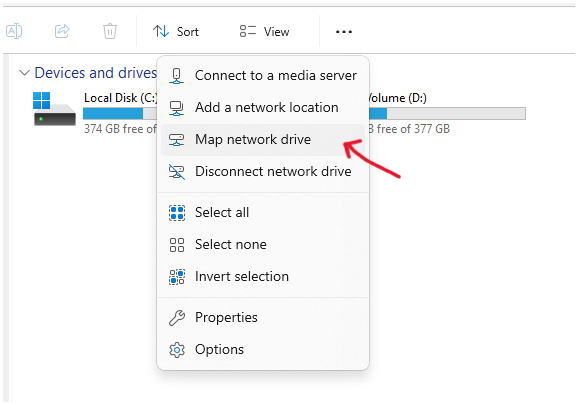578x405 pixels.
Task: Select the Local Disk (C:) drive icon
Action: (54, 109)
